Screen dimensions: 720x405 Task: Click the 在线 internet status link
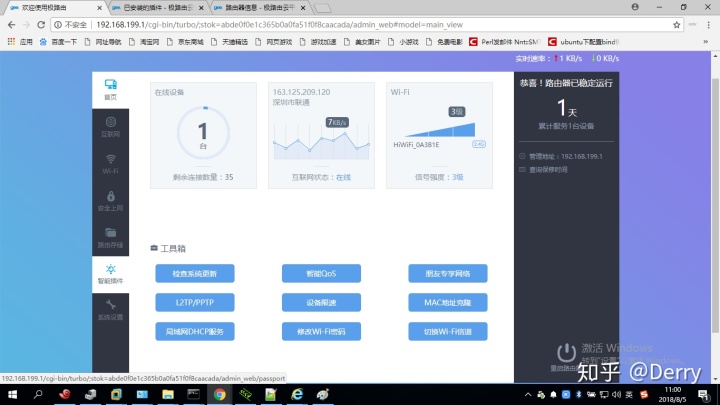343,177
